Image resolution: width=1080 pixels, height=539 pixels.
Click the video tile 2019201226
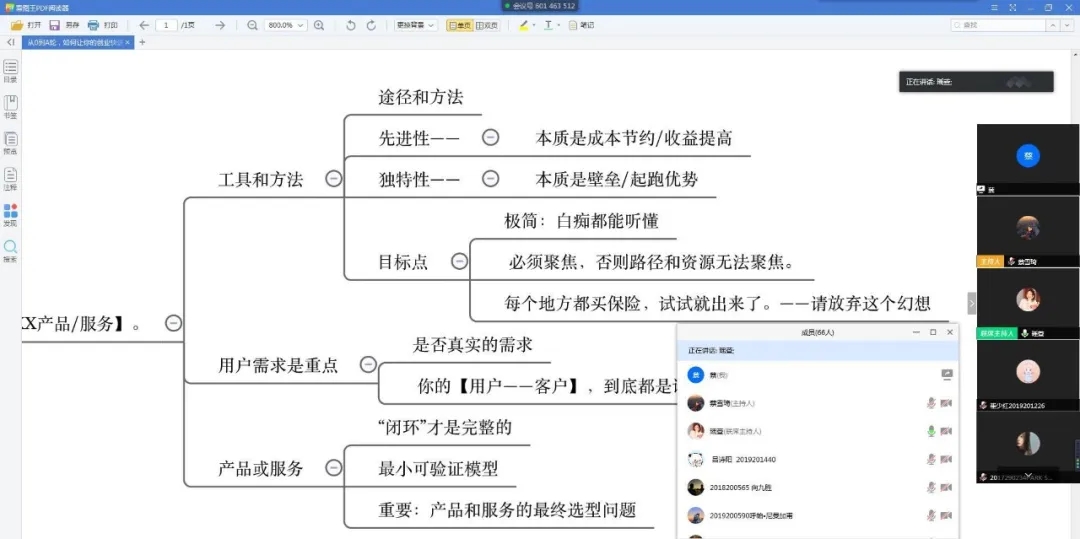pos(1028,375)
